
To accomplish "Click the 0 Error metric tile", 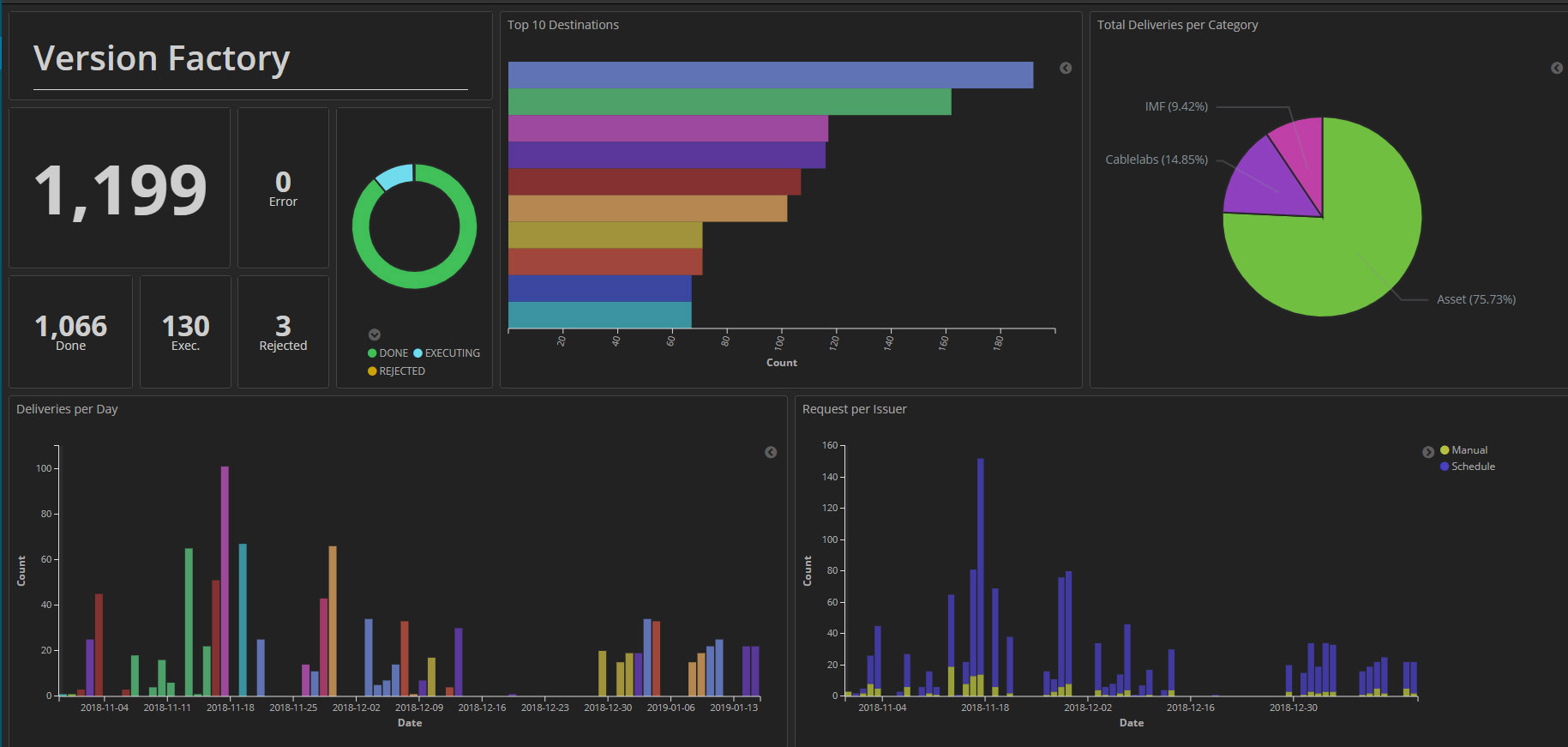I will [283, 188].
